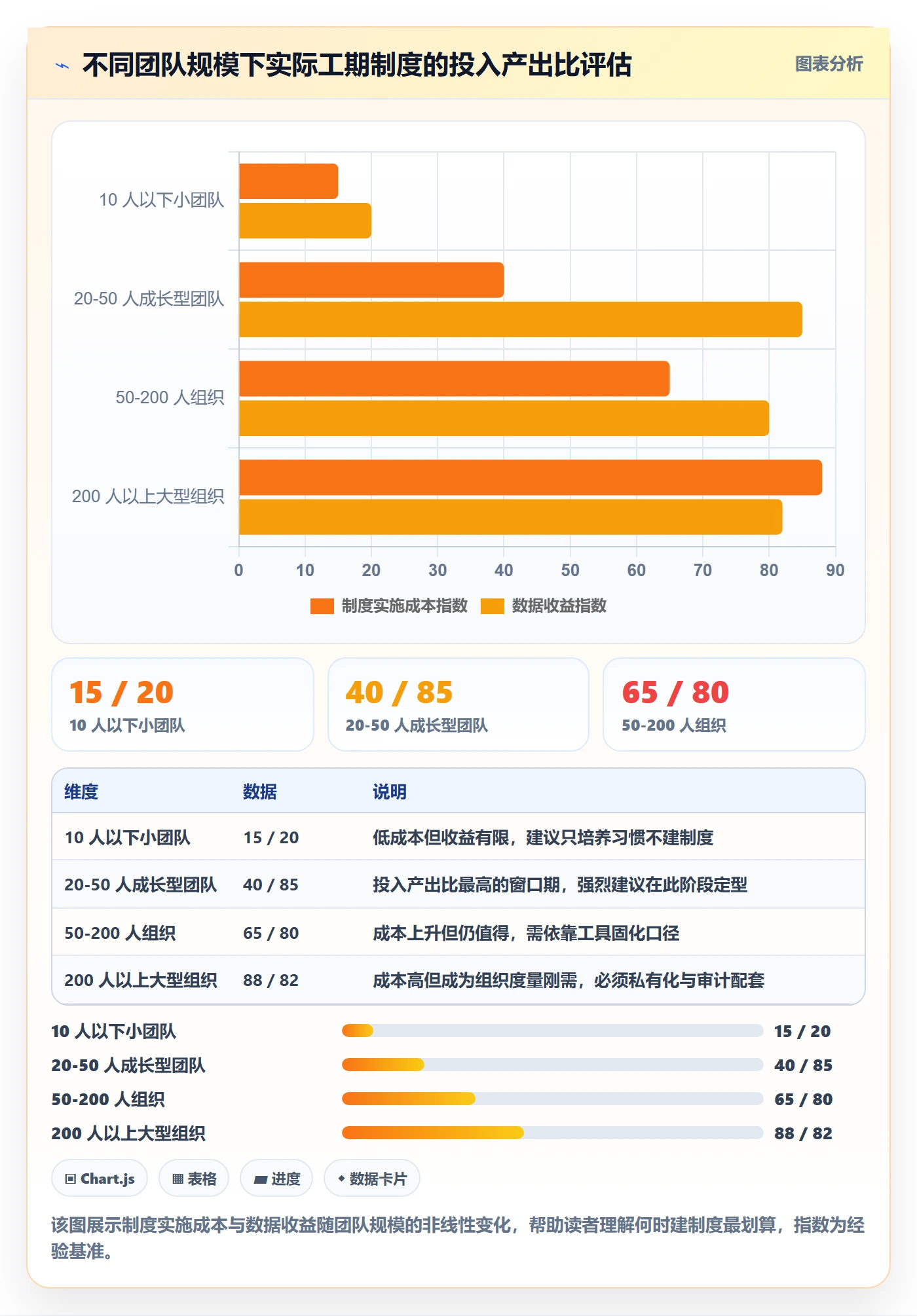917x1316 pixels.
Task: Click the 40 / 85 table cell
Action: coord(271,885)
